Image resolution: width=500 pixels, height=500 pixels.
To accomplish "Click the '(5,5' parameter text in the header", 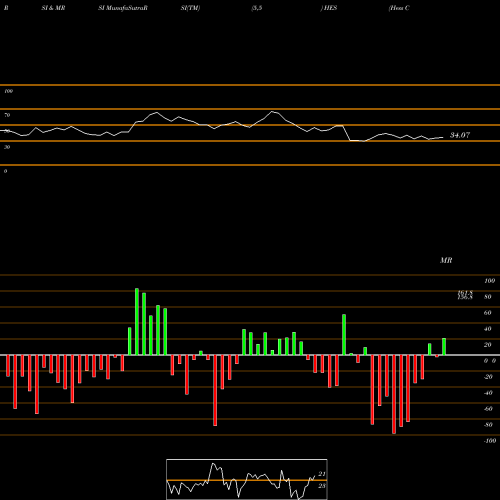I will pos(257,8).
